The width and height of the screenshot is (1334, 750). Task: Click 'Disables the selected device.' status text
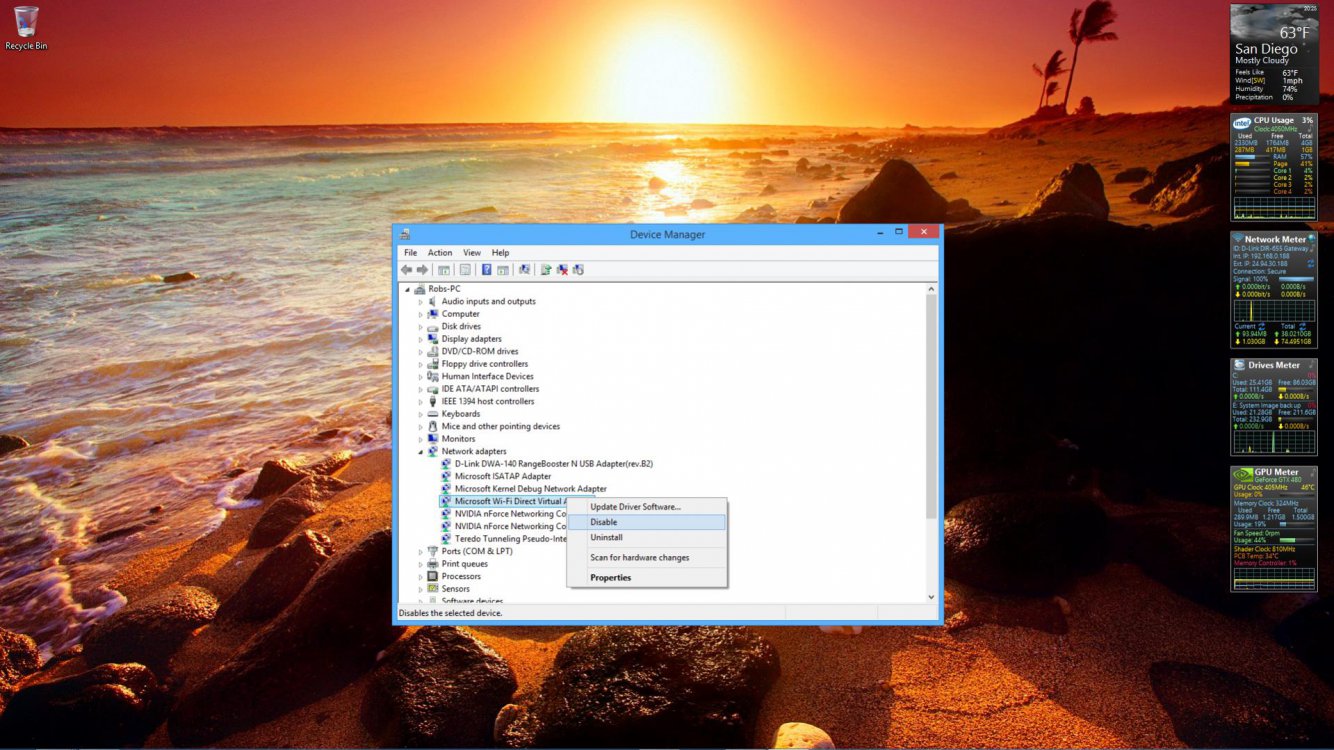pyautogui.click(x=450, y=613)
